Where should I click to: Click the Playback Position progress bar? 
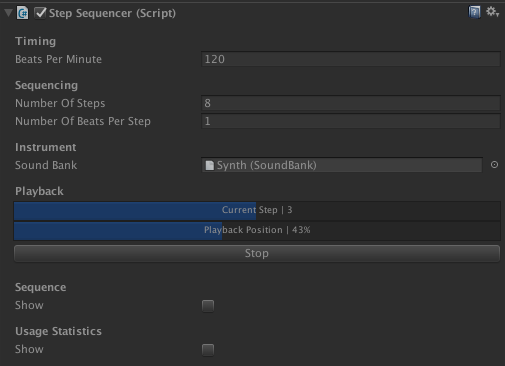pos(257,231)
